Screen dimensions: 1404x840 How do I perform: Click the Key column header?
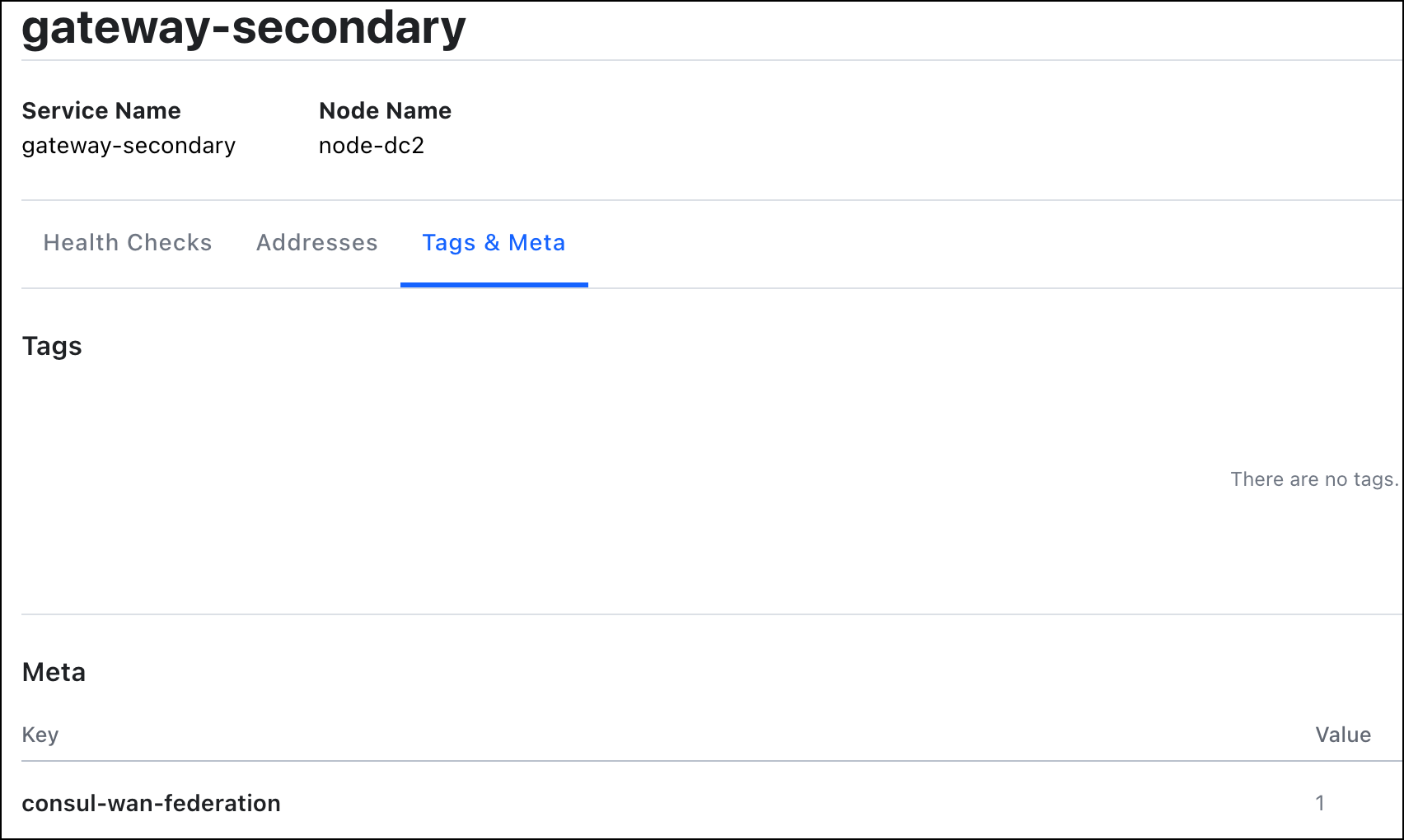coord(40,735)
